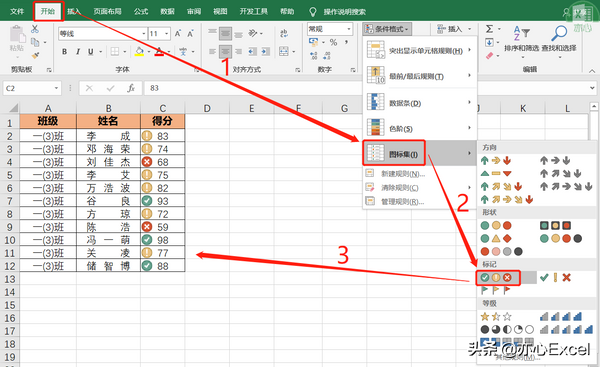The image size is (600, 367).
Task: Select three traffic lights circle icon set
Action: click(496, 226)
